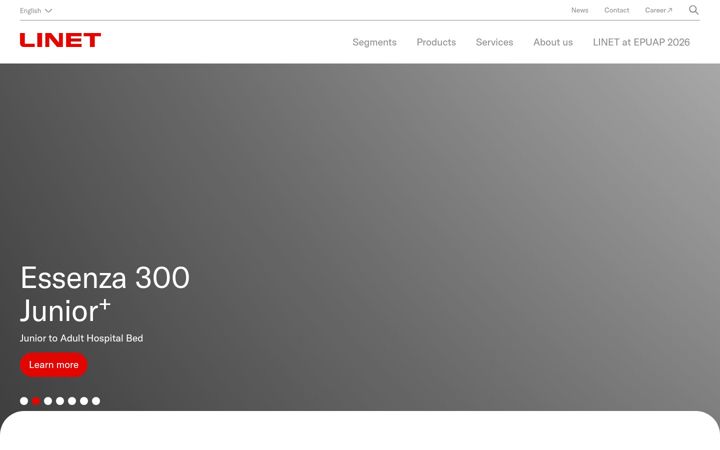
Task: Open the Contact link
Action: [616, 10]
